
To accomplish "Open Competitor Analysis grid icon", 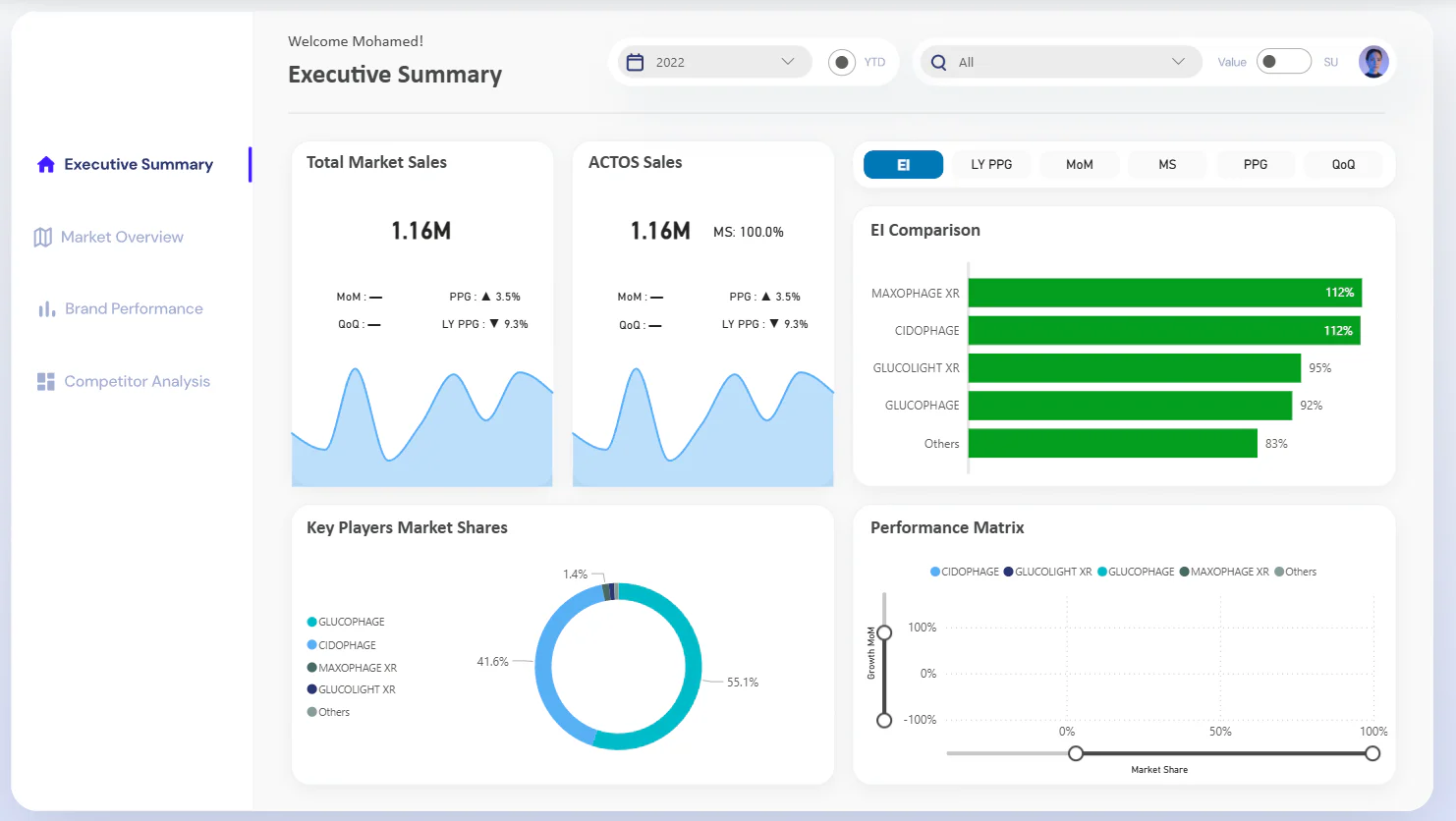I will [x=46, y=381].
